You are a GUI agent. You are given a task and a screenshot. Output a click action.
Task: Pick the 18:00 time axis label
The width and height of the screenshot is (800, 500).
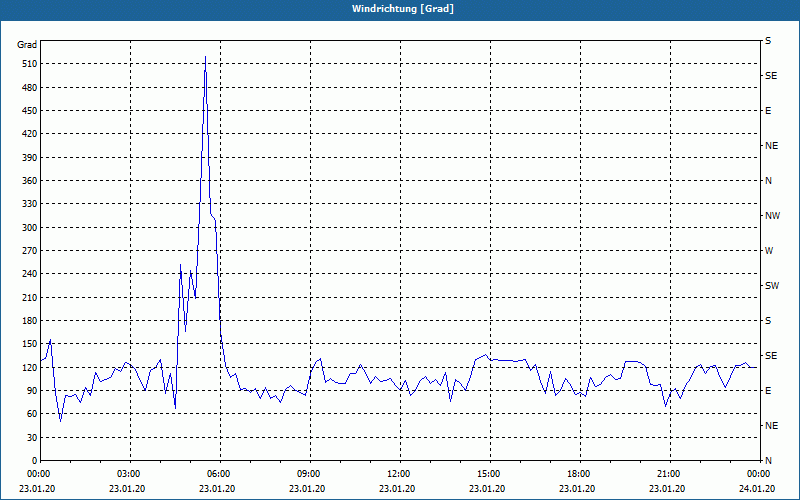coord(580,474)
